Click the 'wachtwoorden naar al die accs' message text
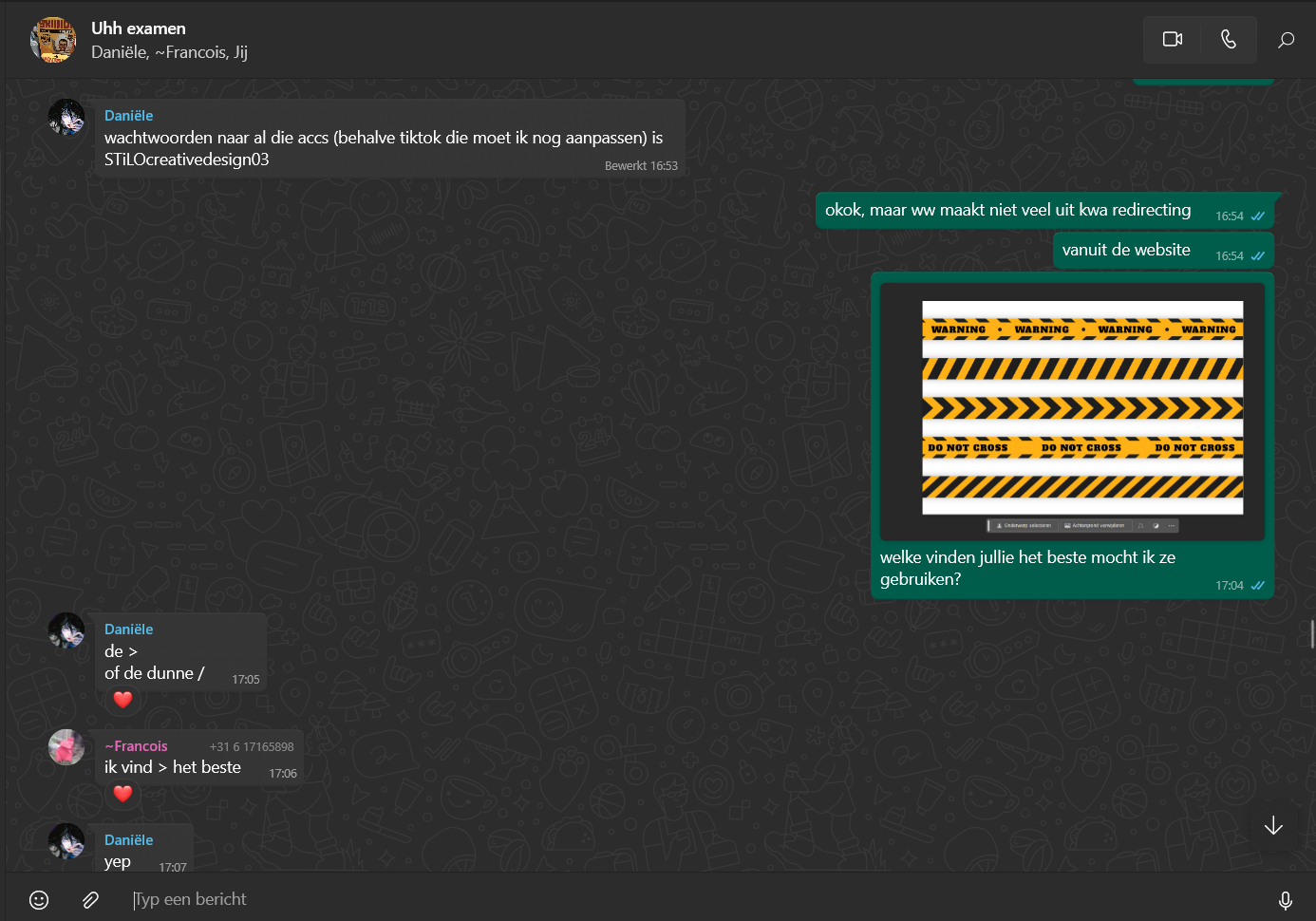The height and width of the screenshot is (921, 1316). click(x=384, y=148)
